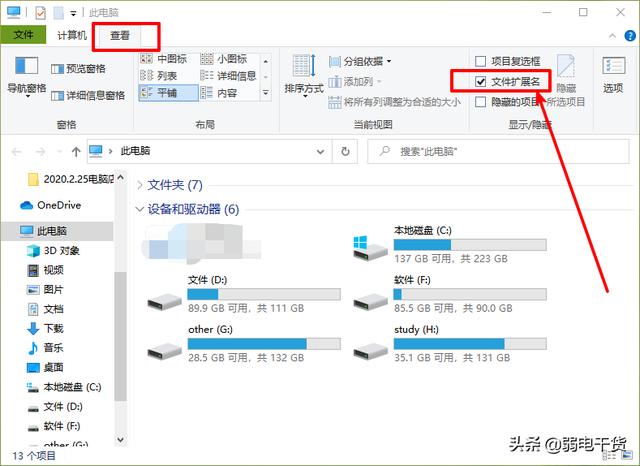Screen dimensions: 640x466
Task: Click navigation pane scroll down arrow
Action: (120, 439)
